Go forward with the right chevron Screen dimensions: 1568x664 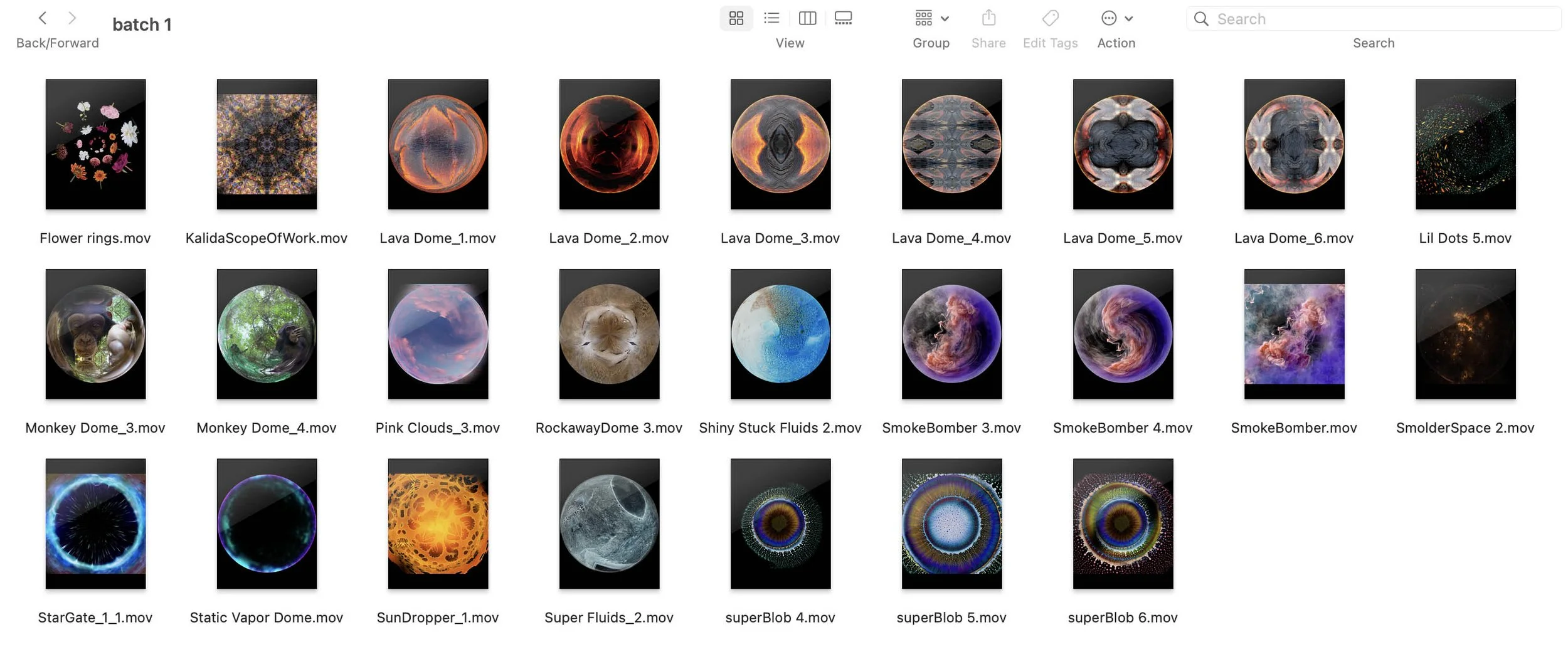click(72, 18)
